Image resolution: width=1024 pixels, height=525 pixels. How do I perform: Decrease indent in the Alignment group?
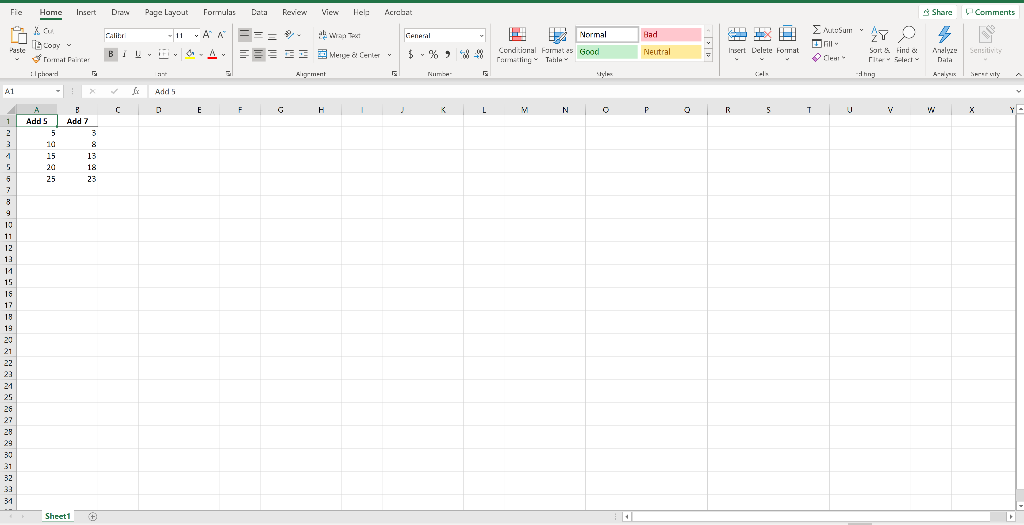289,55
